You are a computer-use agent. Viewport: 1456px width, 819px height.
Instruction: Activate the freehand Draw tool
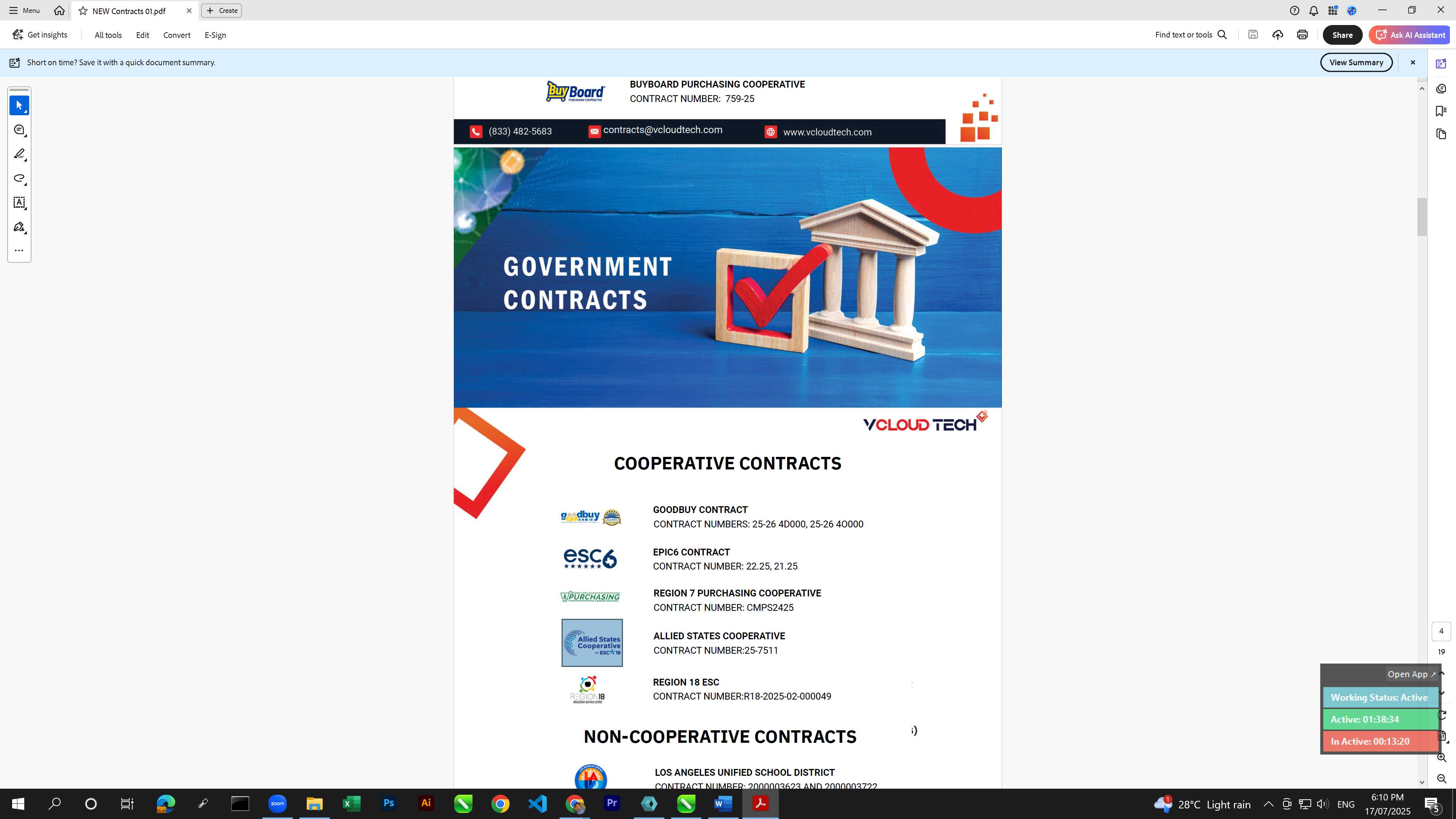pyautogui.click(x=19, y=179)
